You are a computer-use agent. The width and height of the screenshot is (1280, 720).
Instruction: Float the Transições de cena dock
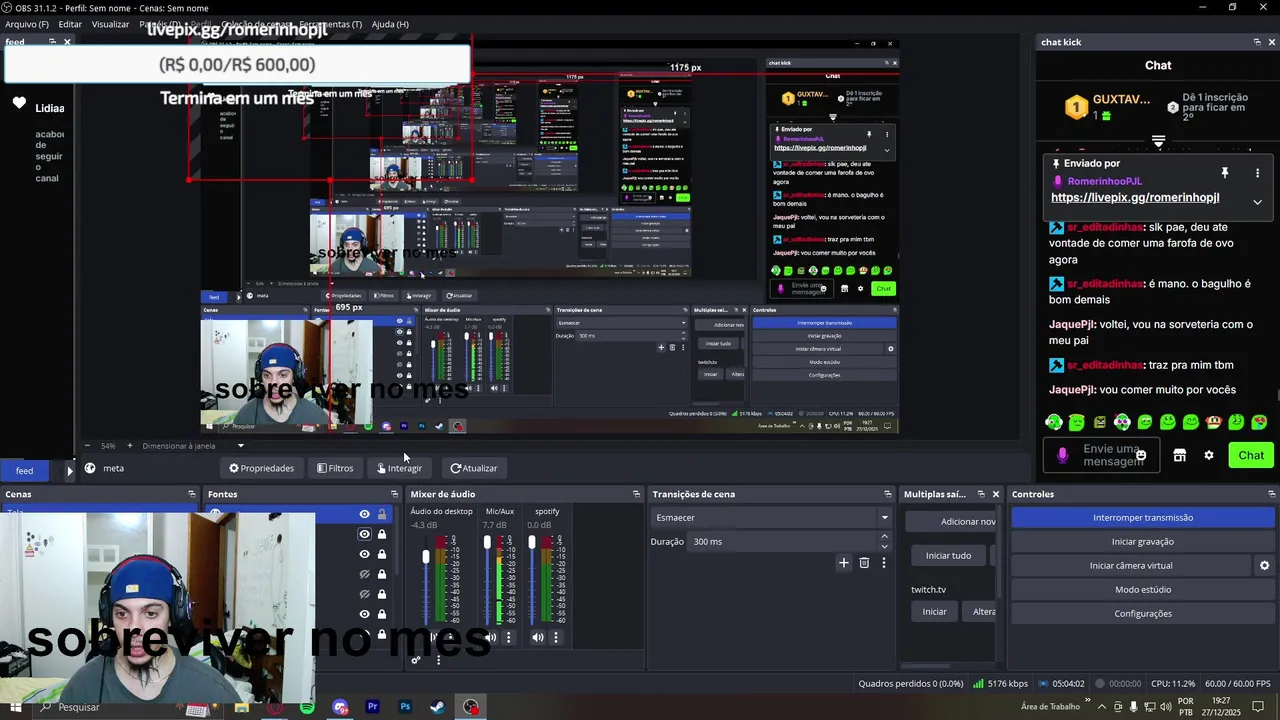pos(887,494)
